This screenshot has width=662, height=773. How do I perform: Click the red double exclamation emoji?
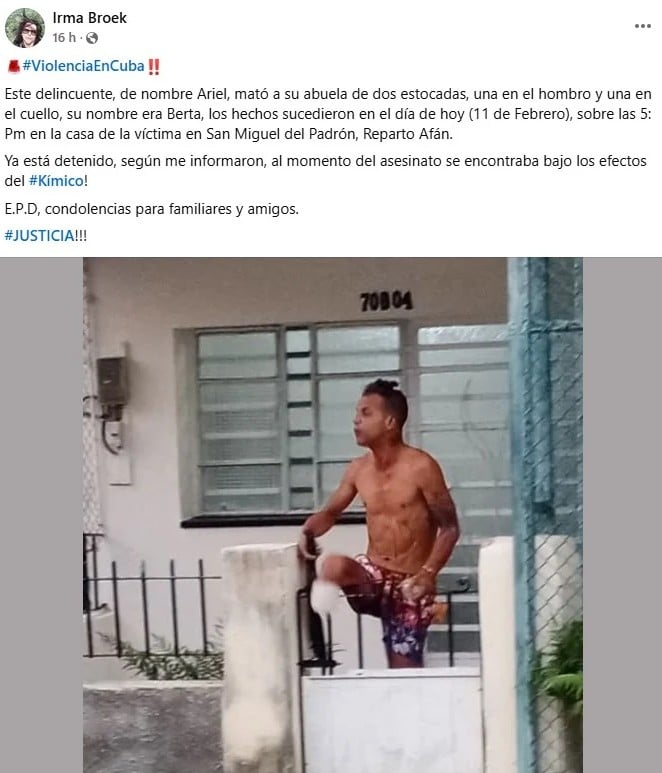154,66
